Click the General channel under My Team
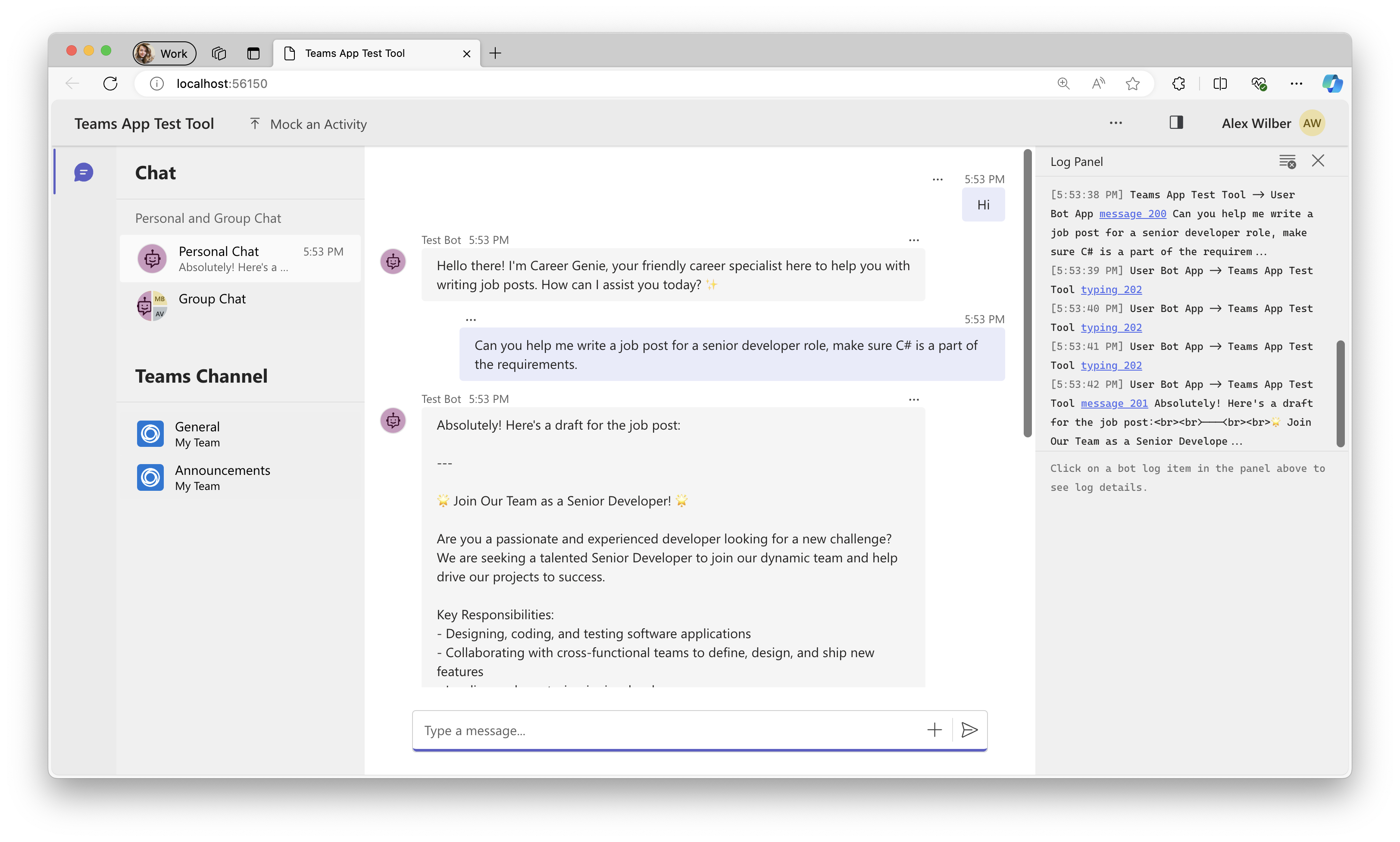 199,432
